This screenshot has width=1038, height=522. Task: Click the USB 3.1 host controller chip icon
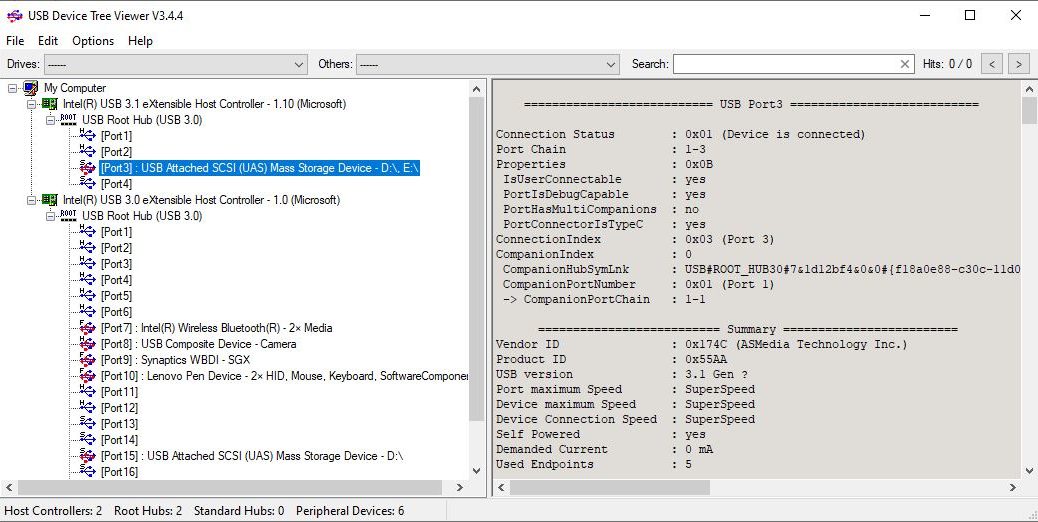[x=50, y=104]
